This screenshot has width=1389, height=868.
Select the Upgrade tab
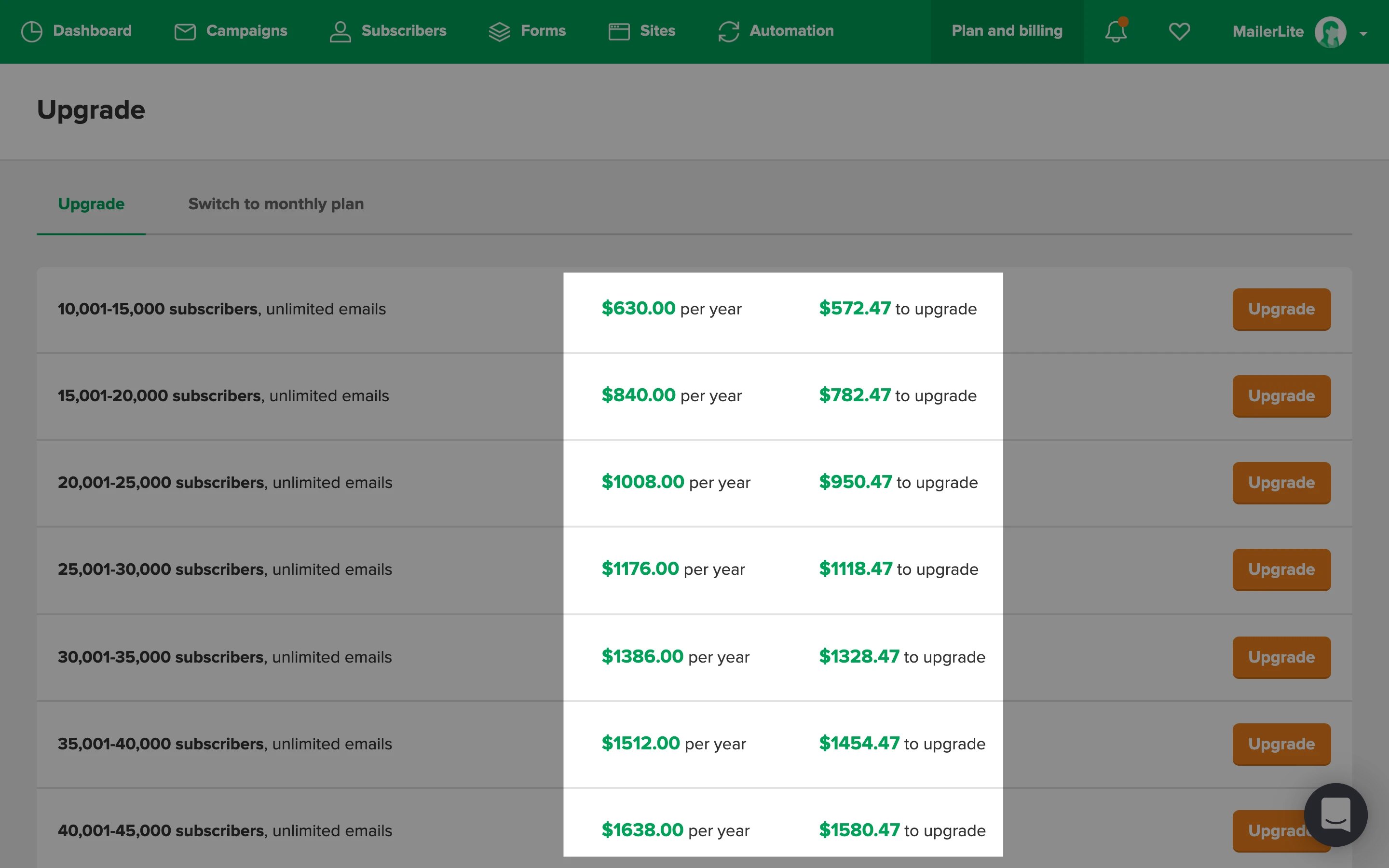pos(91,204)
